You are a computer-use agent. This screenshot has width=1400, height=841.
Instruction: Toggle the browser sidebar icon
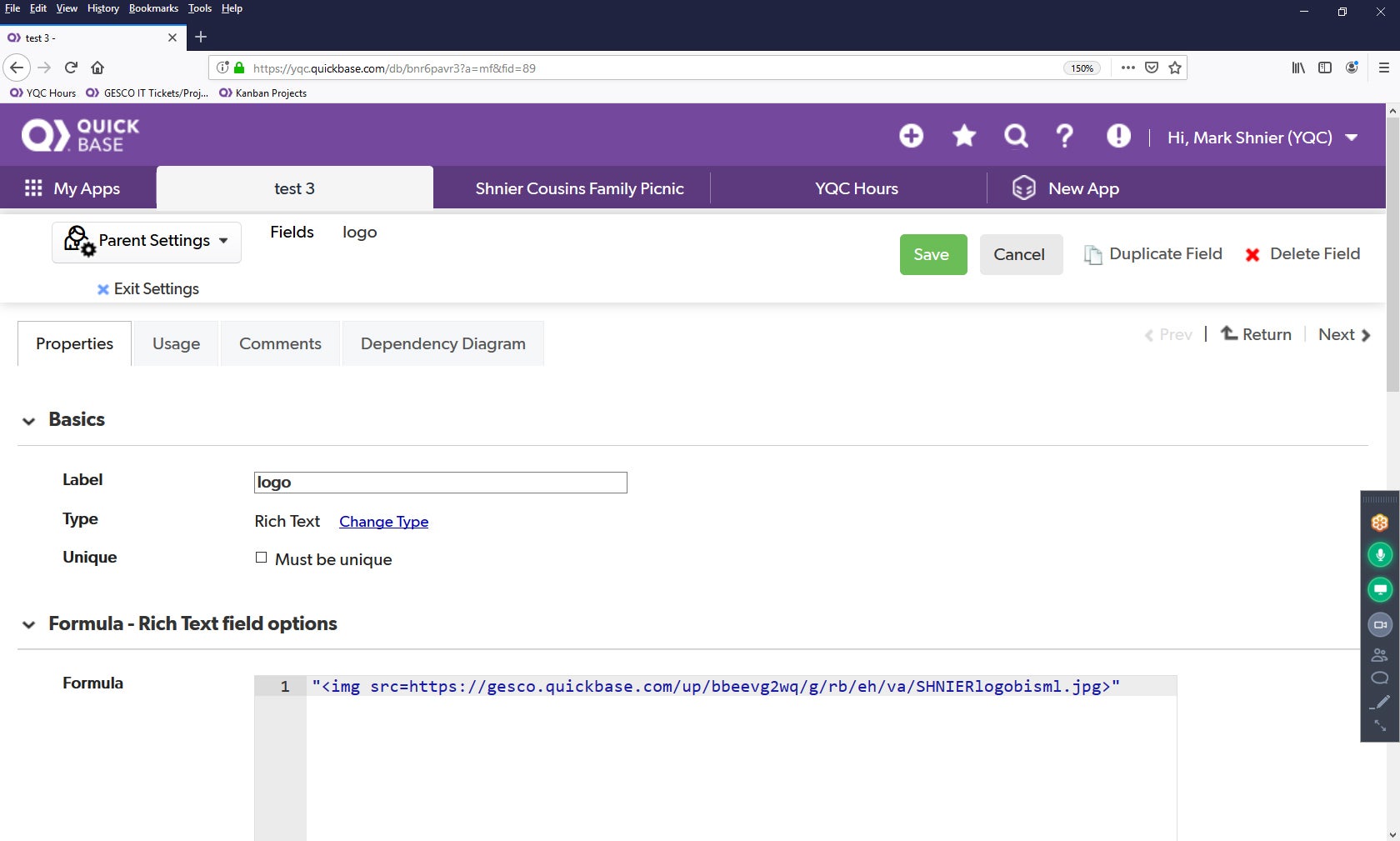1325,68
